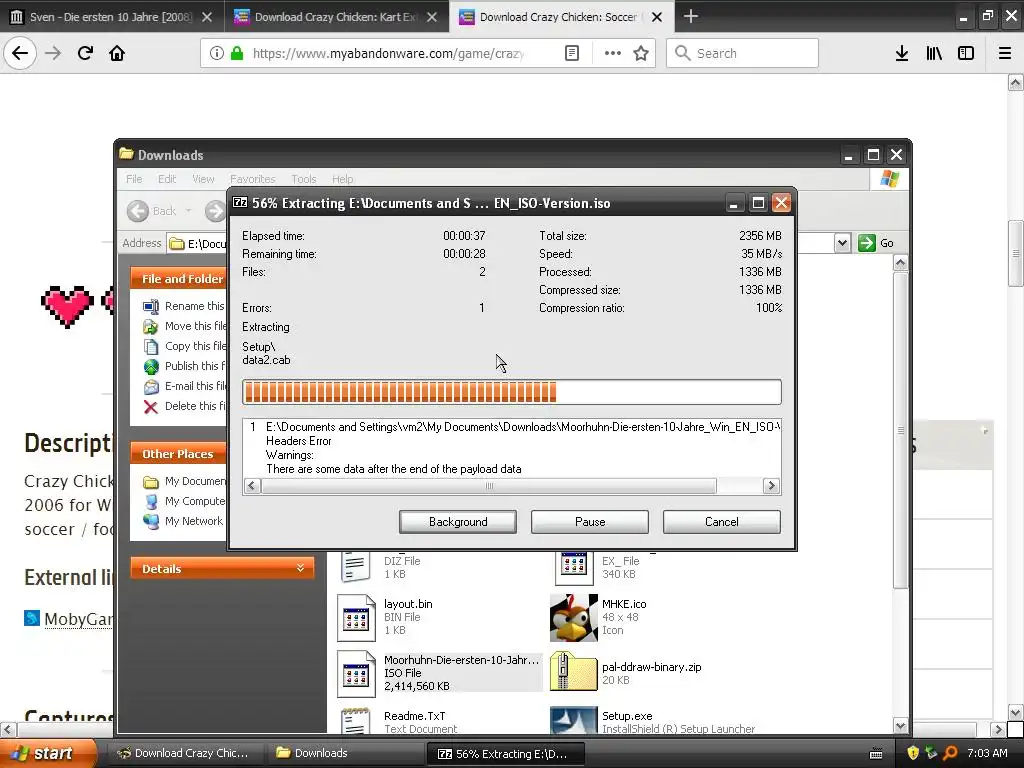The width and height of the screenshot is (1024, 768).
Task: Pause the 7-Zip extraction
Action: 590,522
